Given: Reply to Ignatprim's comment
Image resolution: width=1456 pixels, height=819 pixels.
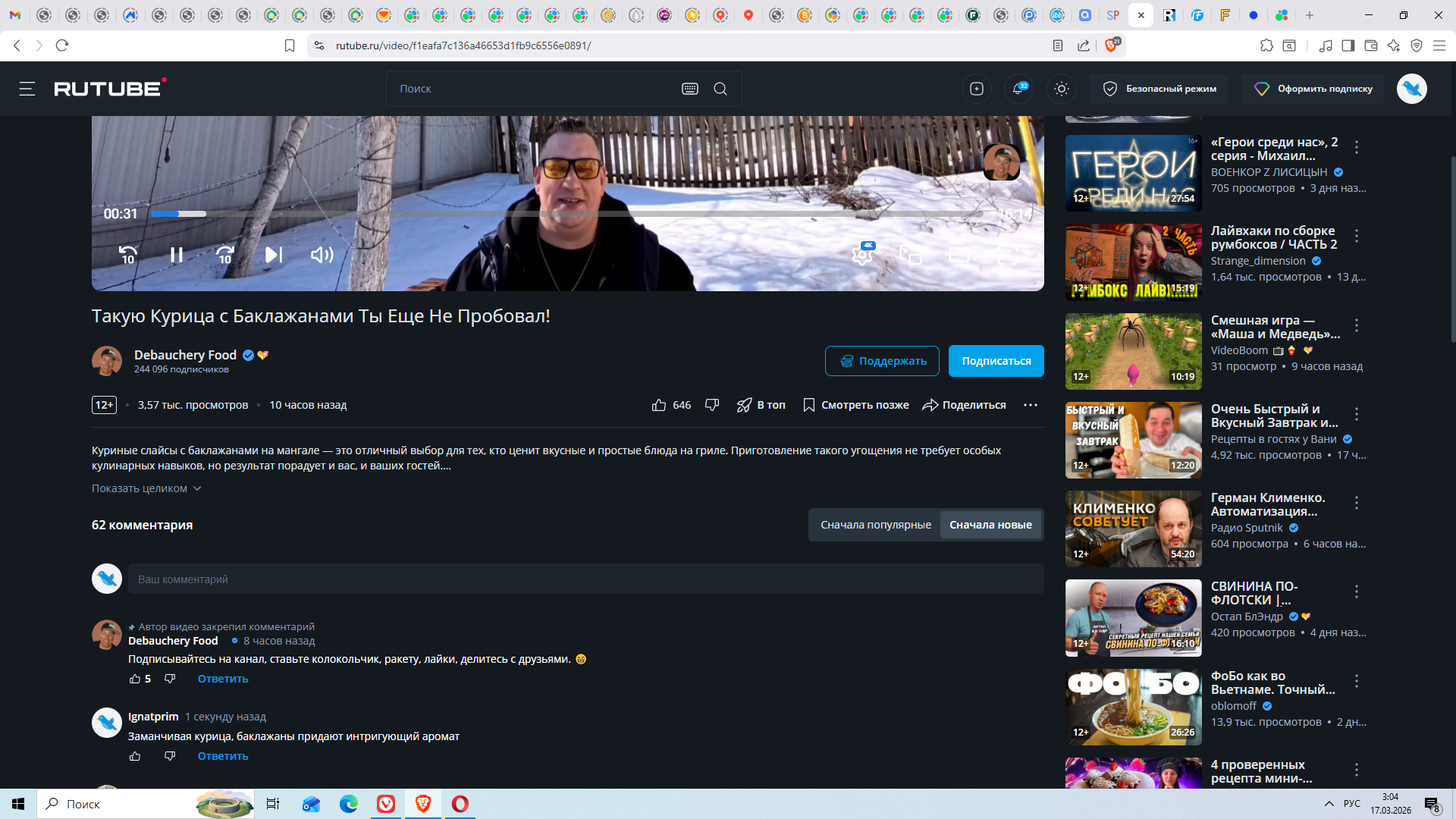Looking at the screenshot, I should coord(223,756).
